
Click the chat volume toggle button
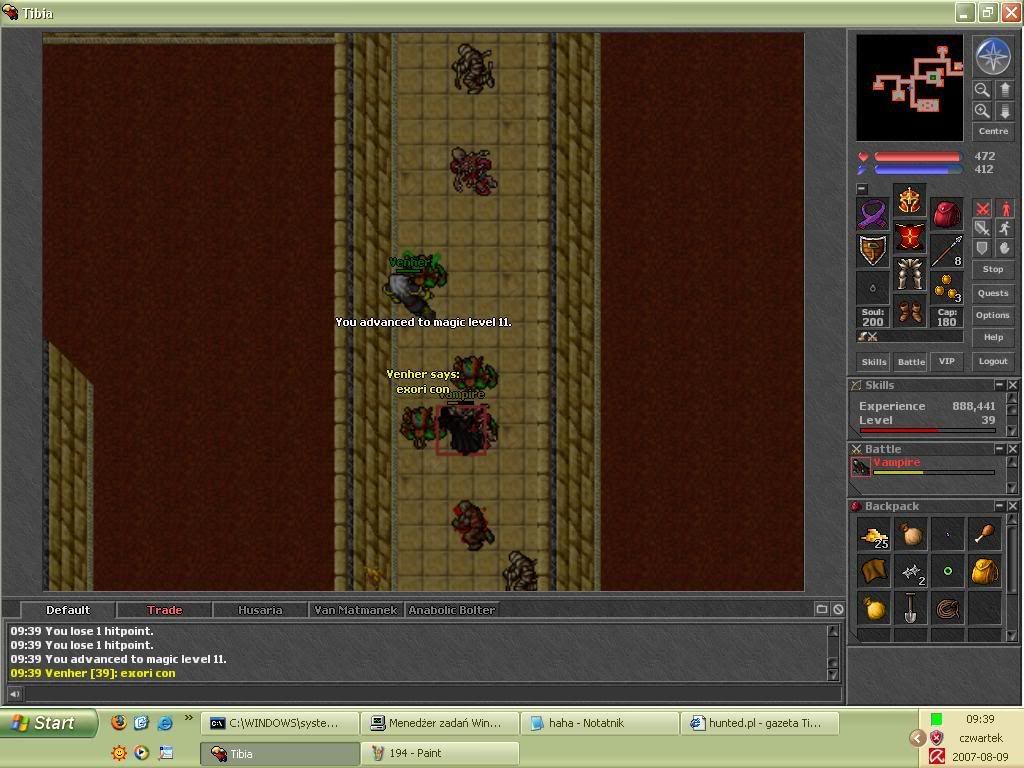15,694
